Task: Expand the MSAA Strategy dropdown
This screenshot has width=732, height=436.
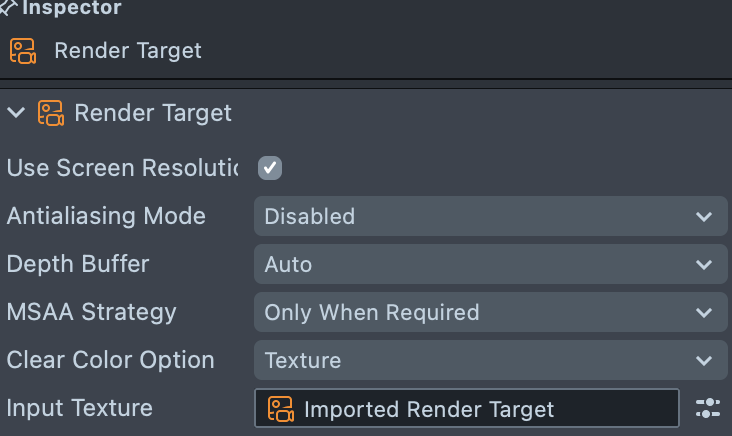Action: tap(490, 312)
